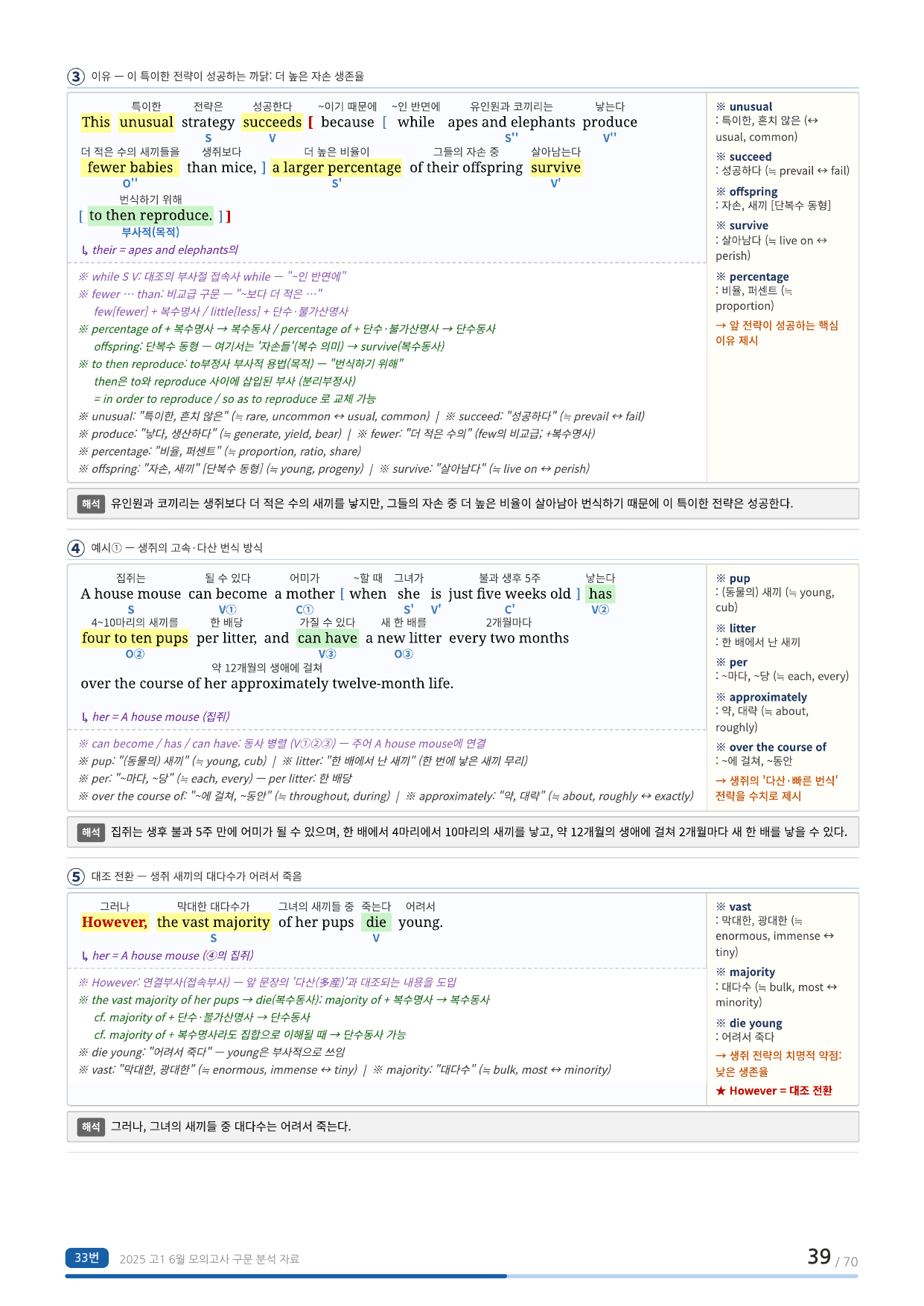Click the highlighted verb 'succeeds'
Image resolution: width=924 pixels, height=1306 pixels.
[273, 122]
